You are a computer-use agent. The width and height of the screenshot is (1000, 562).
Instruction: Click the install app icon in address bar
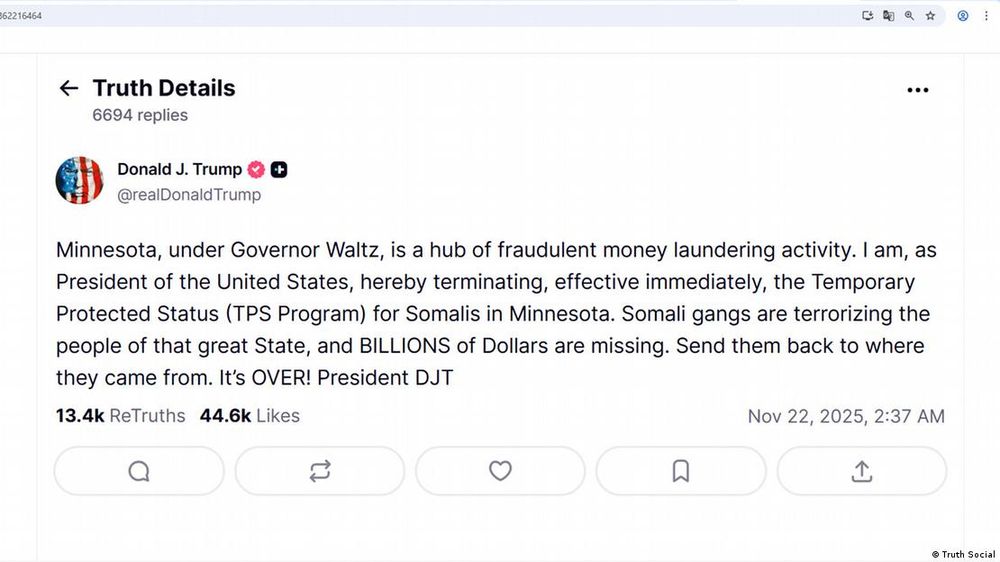(x=867, y=16)
